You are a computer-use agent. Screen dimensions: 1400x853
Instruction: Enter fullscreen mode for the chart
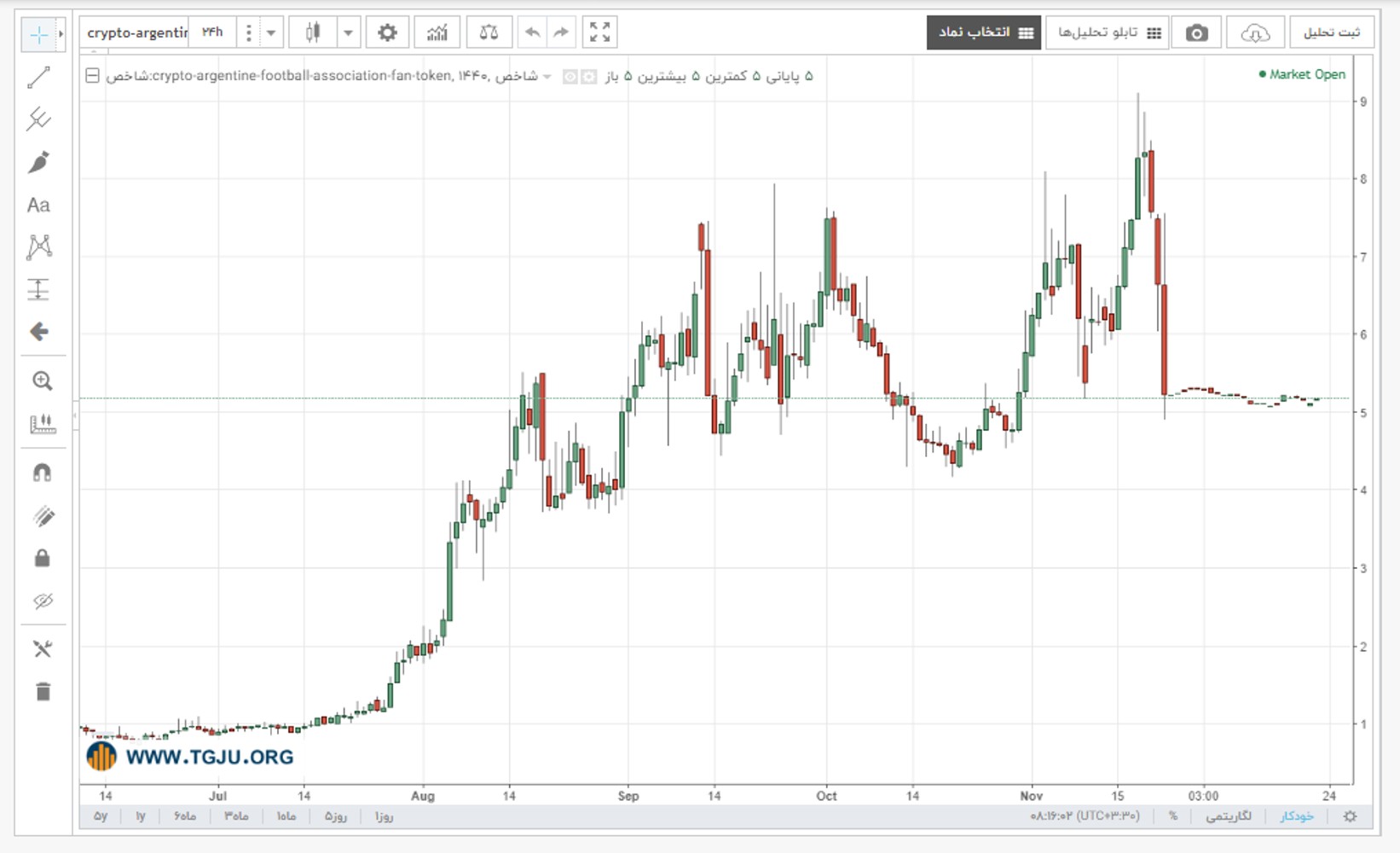coord(600,32)
